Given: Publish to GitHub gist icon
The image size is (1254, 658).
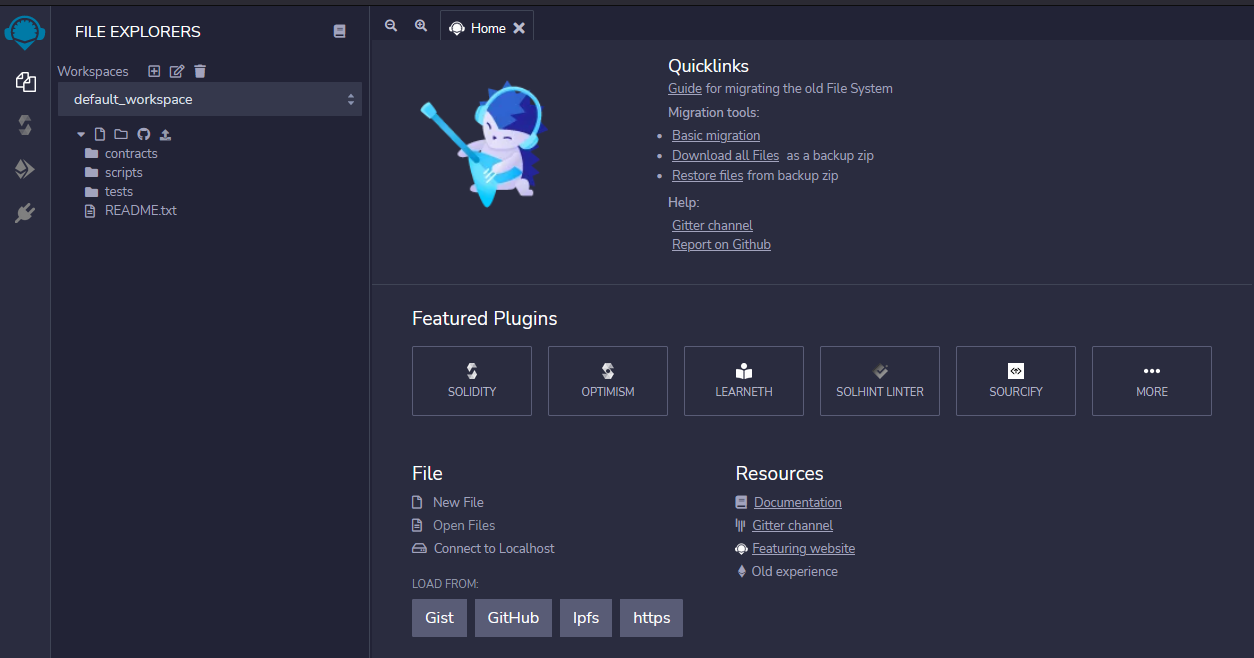Looking at the screenshot, I should [143, 134].
